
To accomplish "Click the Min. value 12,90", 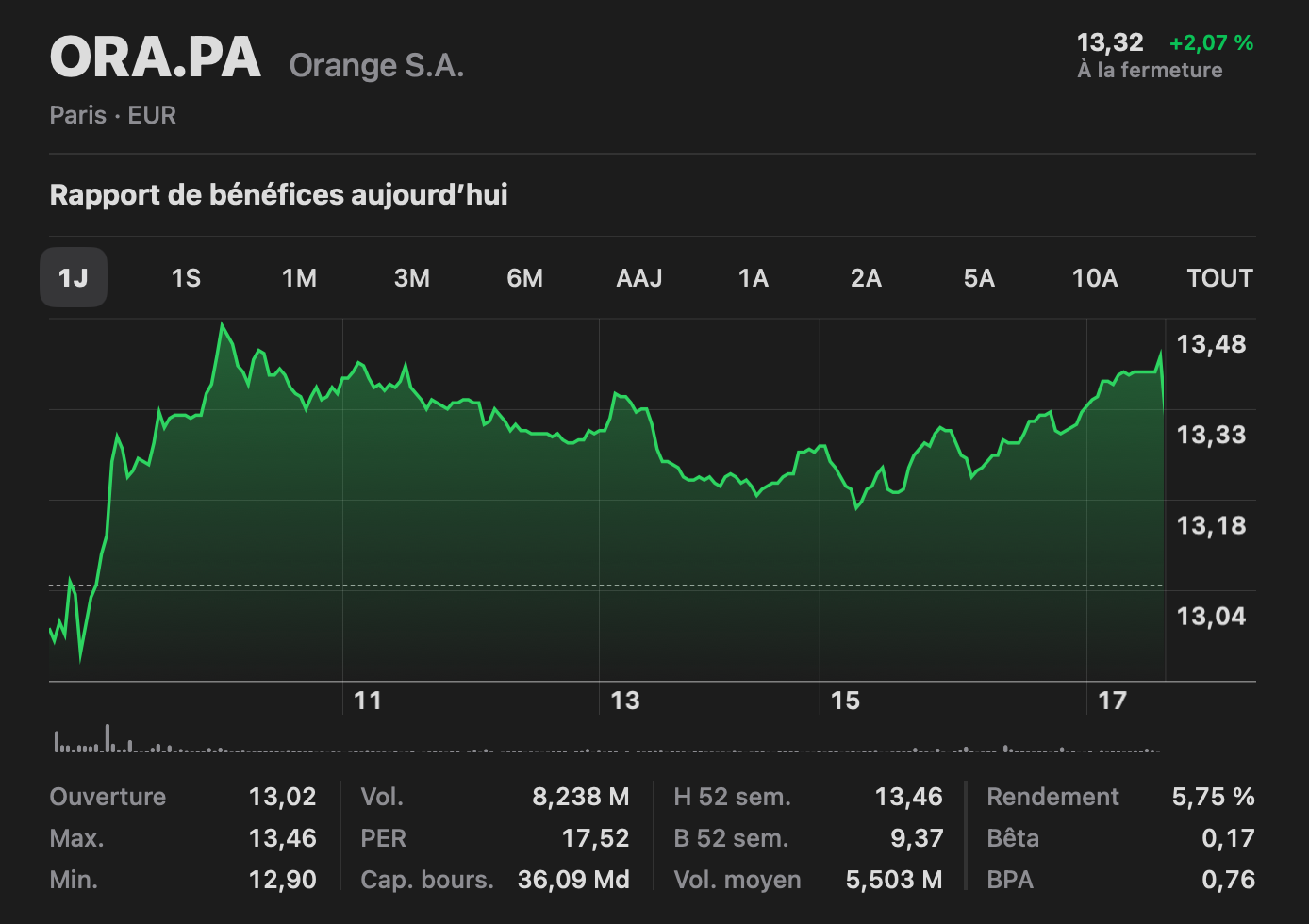I will tap(283, 880).
